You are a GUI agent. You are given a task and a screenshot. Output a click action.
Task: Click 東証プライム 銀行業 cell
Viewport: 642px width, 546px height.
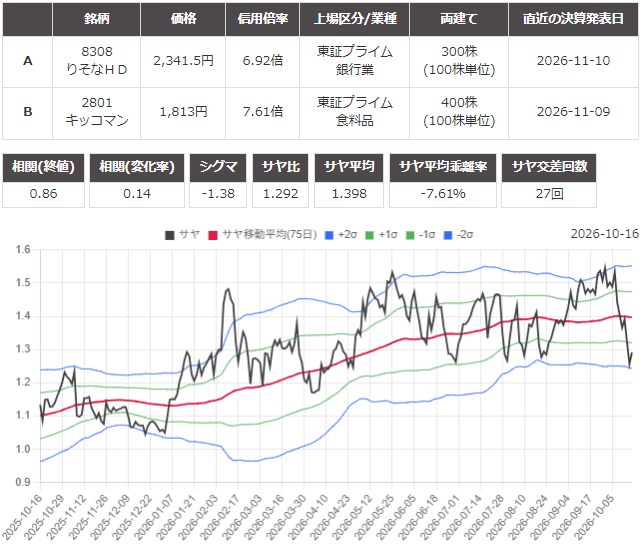355,61
